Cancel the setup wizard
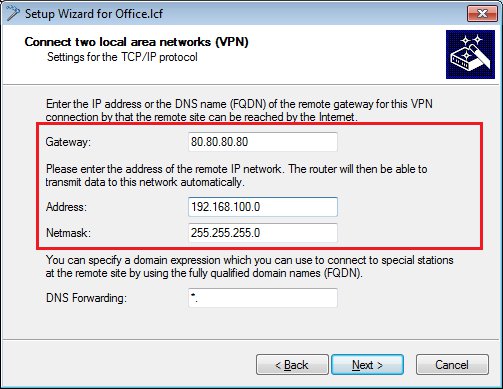The width and height of the screenshot is (503, 389). coord(452,365)
